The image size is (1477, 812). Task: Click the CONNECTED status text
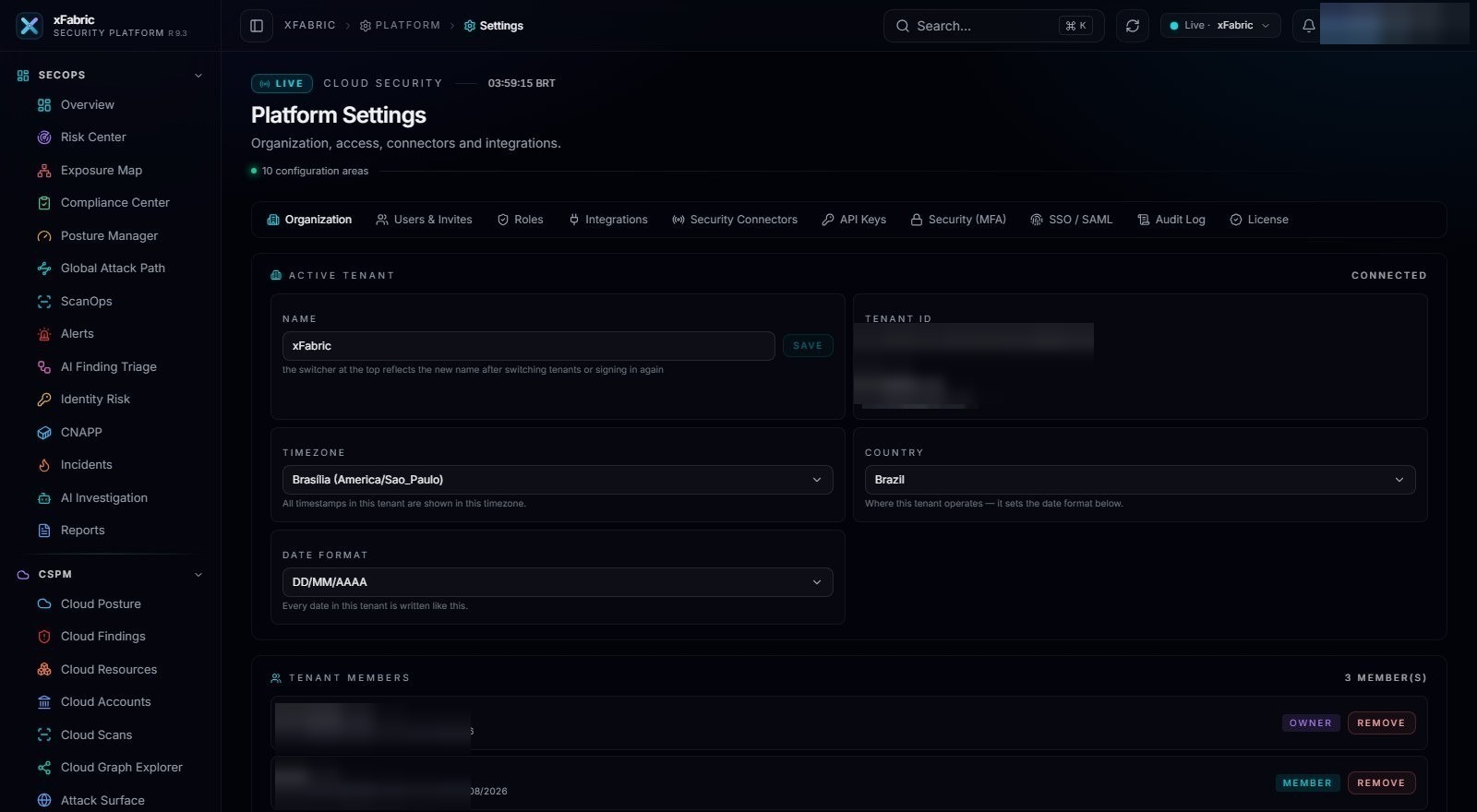click(1389, 276)
